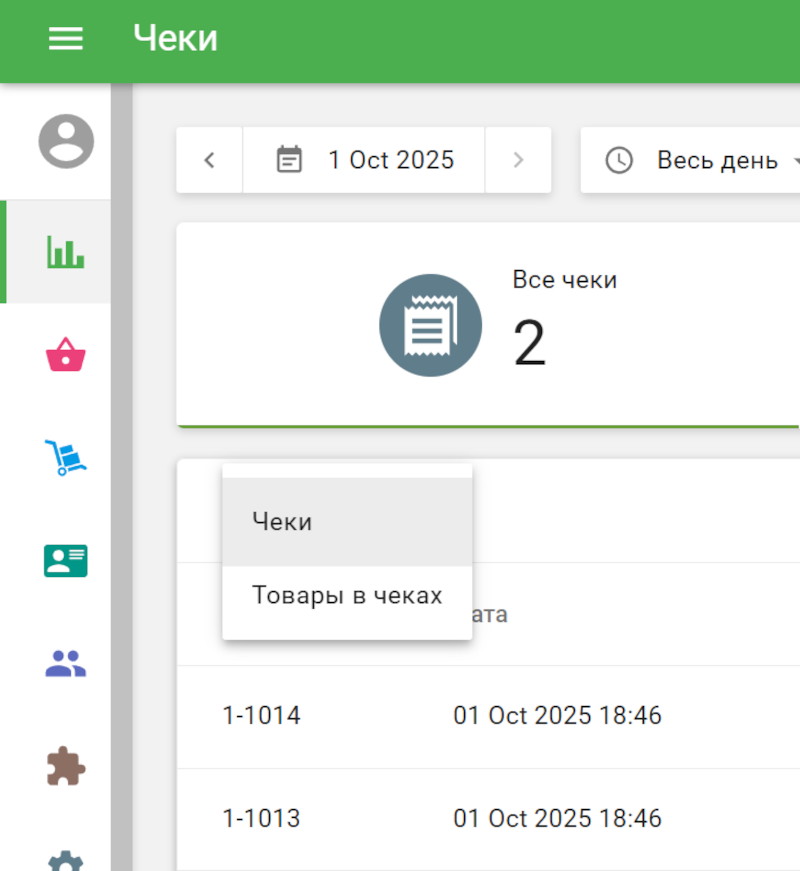Open the reports bar chart section
The image size is (800, 871).
(x=66, y=252)
